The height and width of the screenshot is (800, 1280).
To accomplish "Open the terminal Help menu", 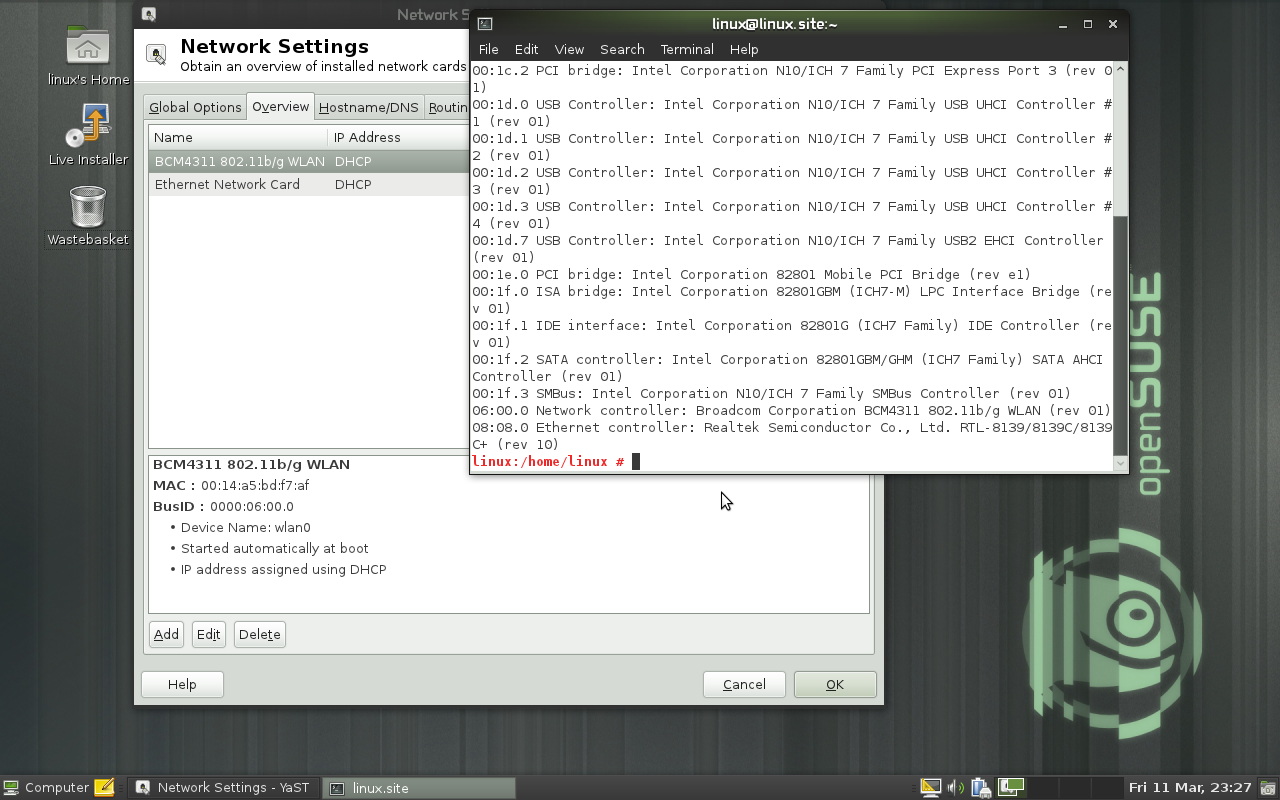I will (744, 49).
